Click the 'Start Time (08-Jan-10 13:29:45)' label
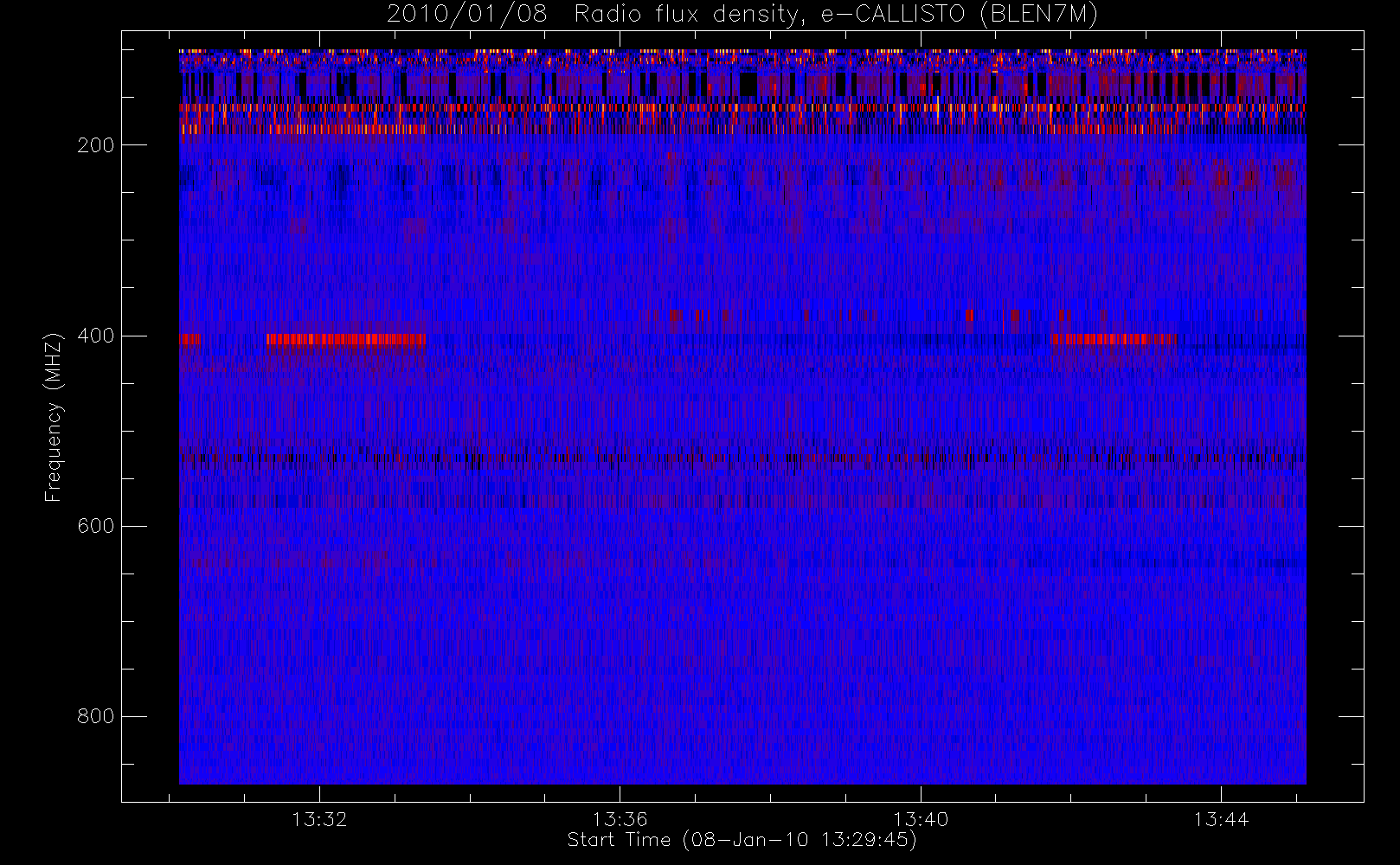This screenshot has width=1400, height=865. pos(742,840)
